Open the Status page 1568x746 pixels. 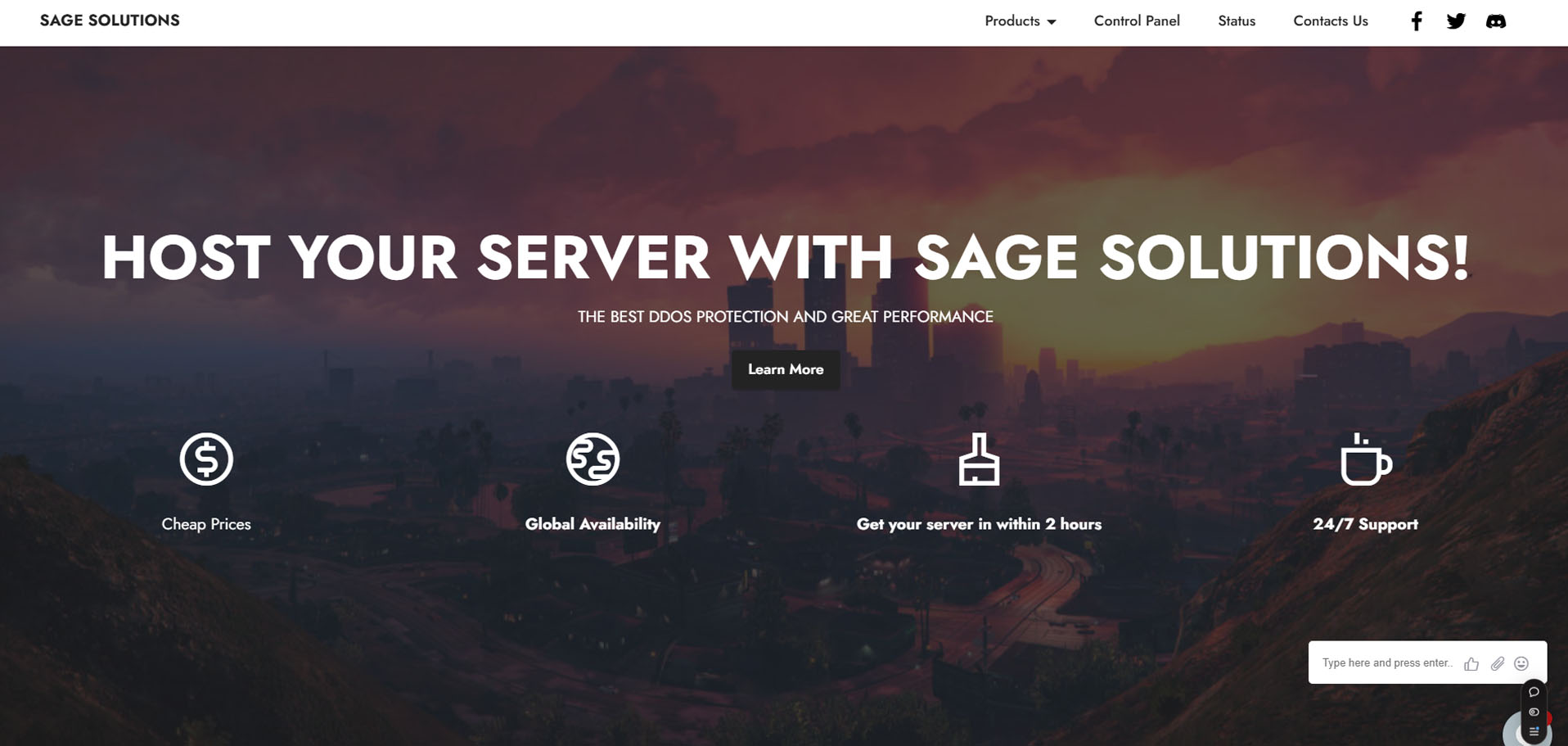click(1236, 21)
